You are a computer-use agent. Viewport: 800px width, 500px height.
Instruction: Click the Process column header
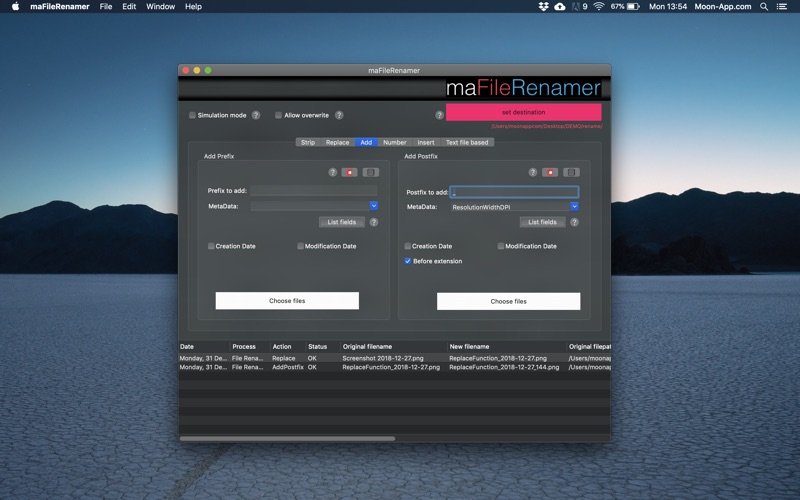pos(250,346)
